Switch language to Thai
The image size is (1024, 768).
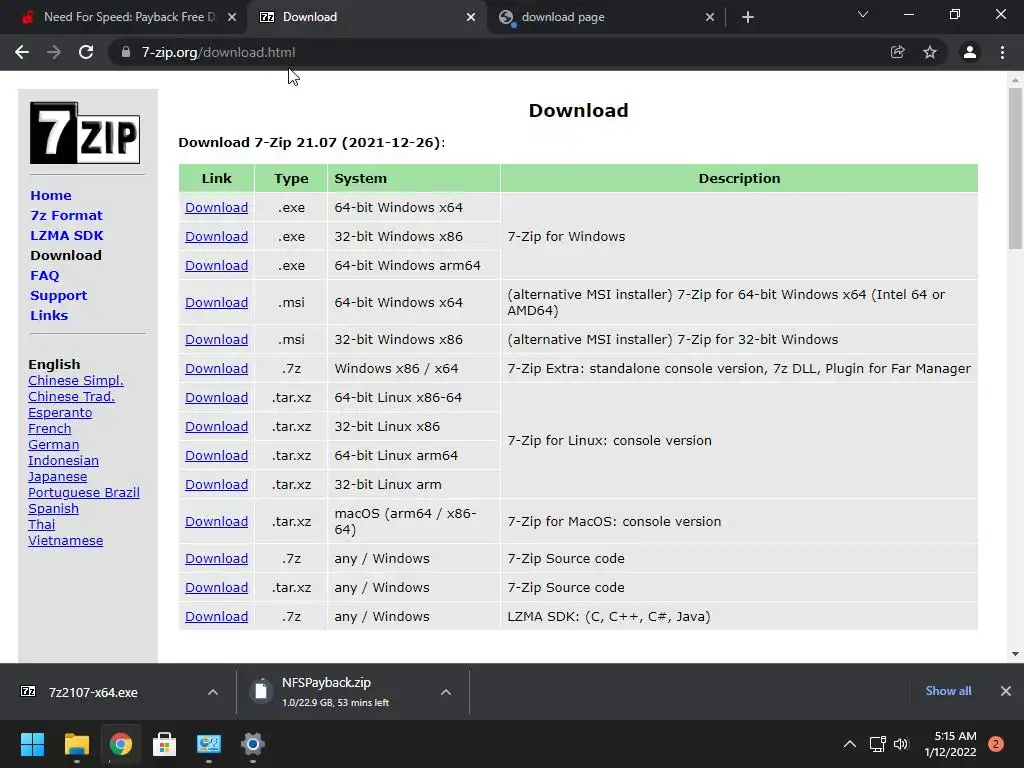point(42,524)
